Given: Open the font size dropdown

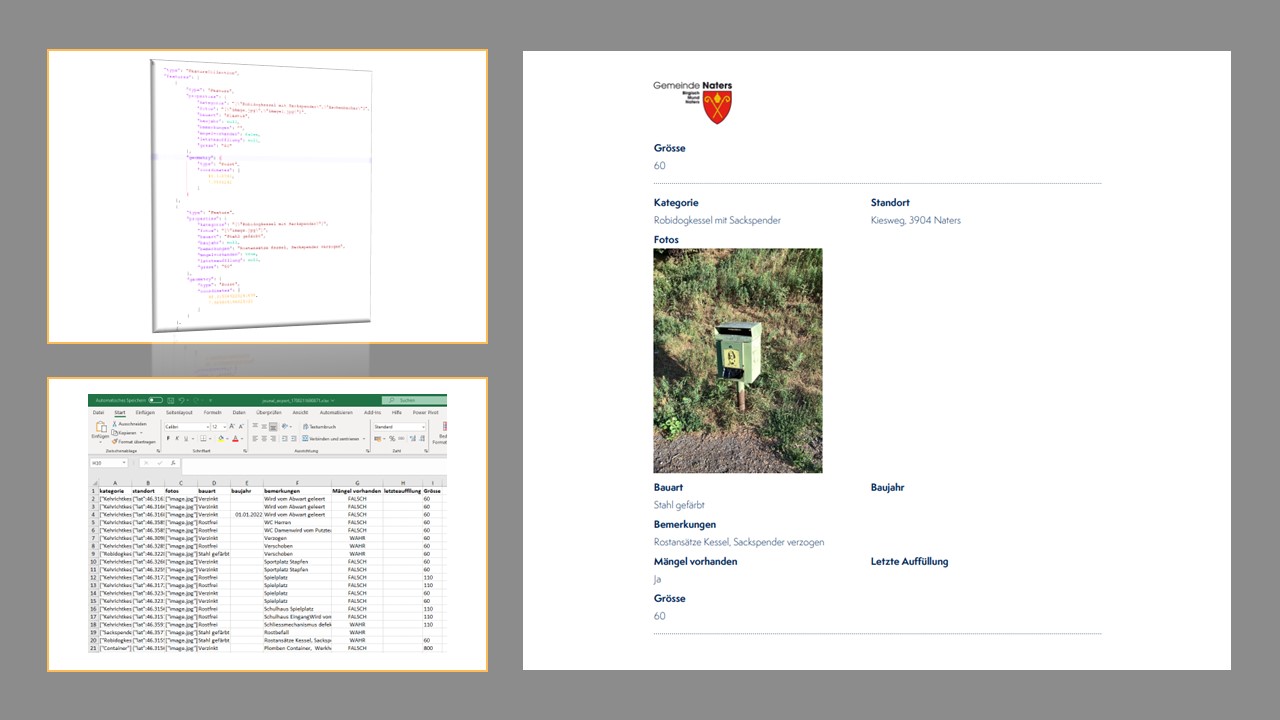Looking at the screenshot, I should pyautogui.click(x=218, y=426).
